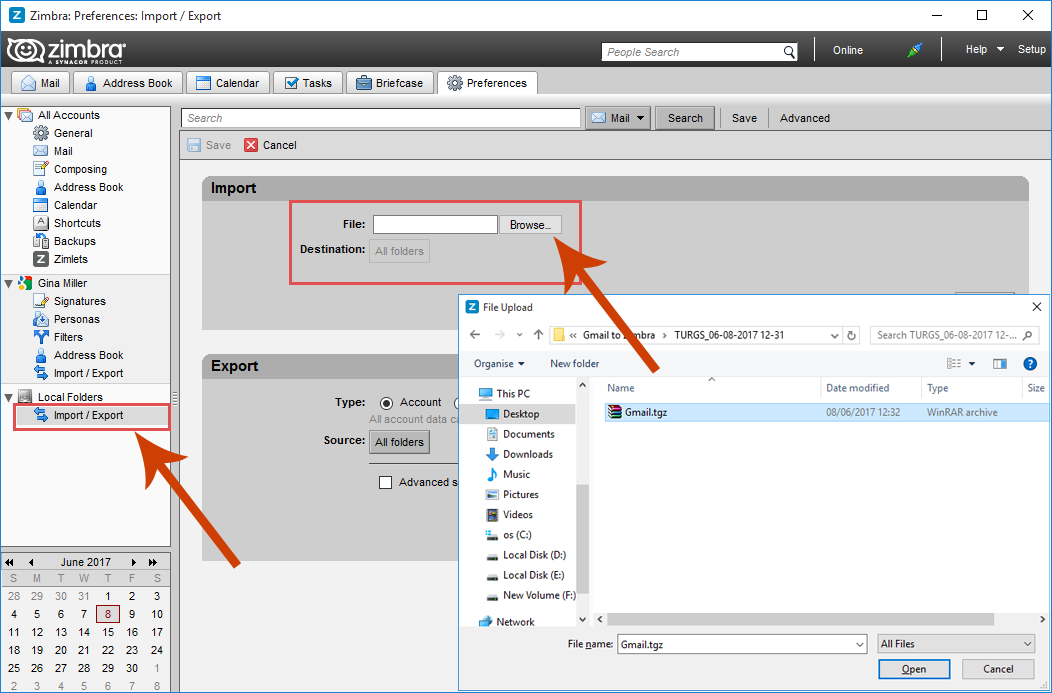
Task: Go up one folder level in File Upload
Action: (x=538, y=335)
